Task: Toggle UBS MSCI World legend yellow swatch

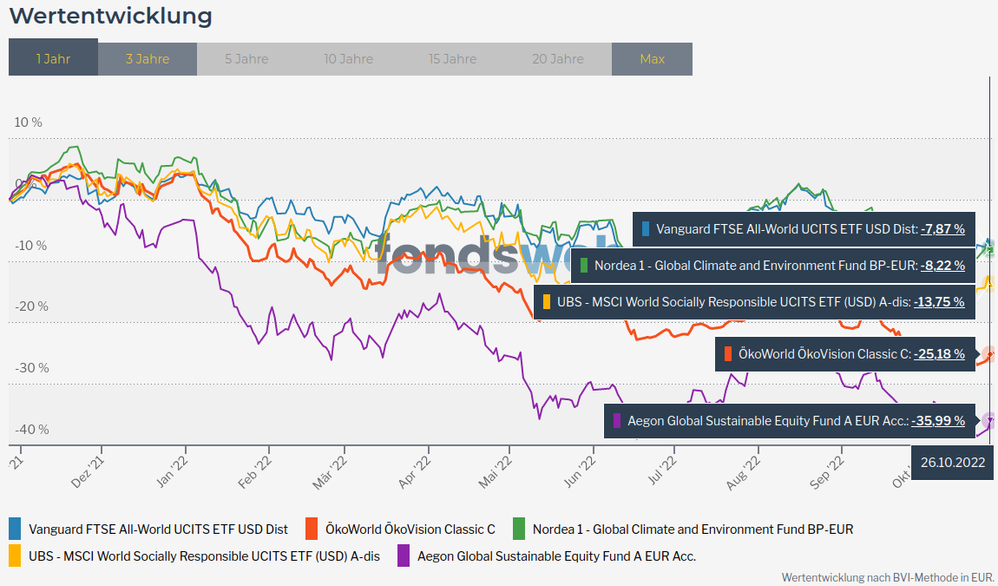Action: [x=15, y=556]
